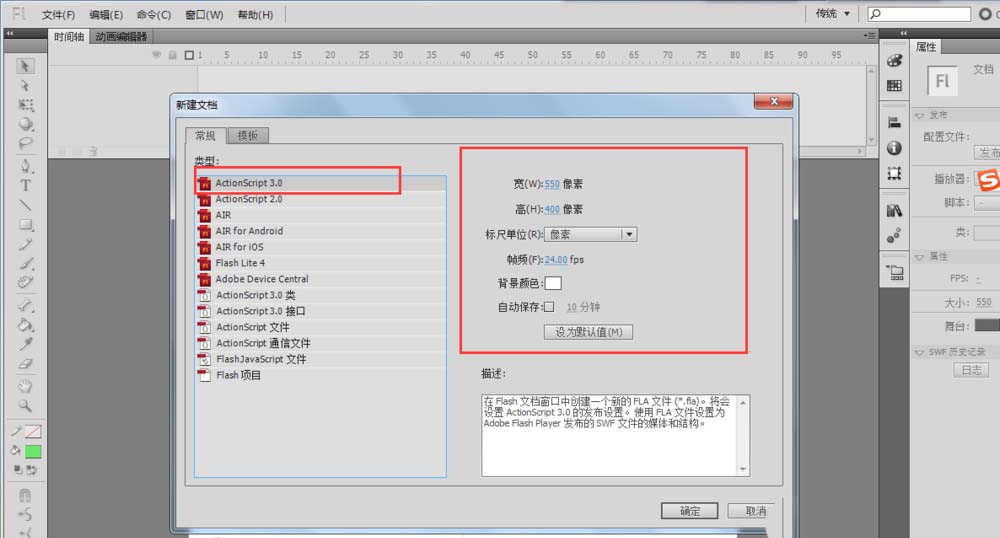Image resolution: width=1000 pixels, height=538 pixels.
Task: Select the Eraser tool
Action: (26, 364)
